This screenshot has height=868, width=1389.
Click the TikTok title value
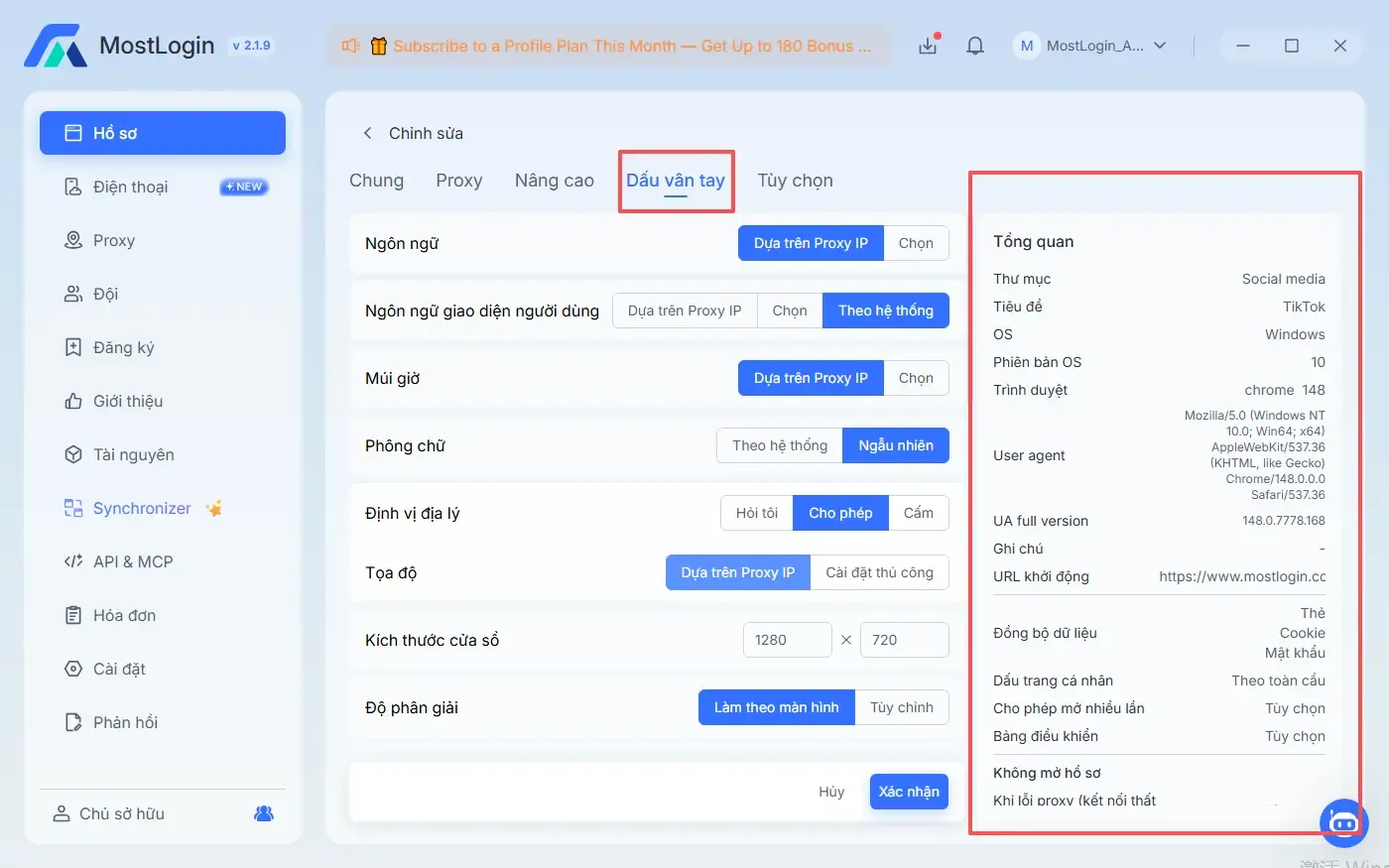click(x=1304, y=307)
